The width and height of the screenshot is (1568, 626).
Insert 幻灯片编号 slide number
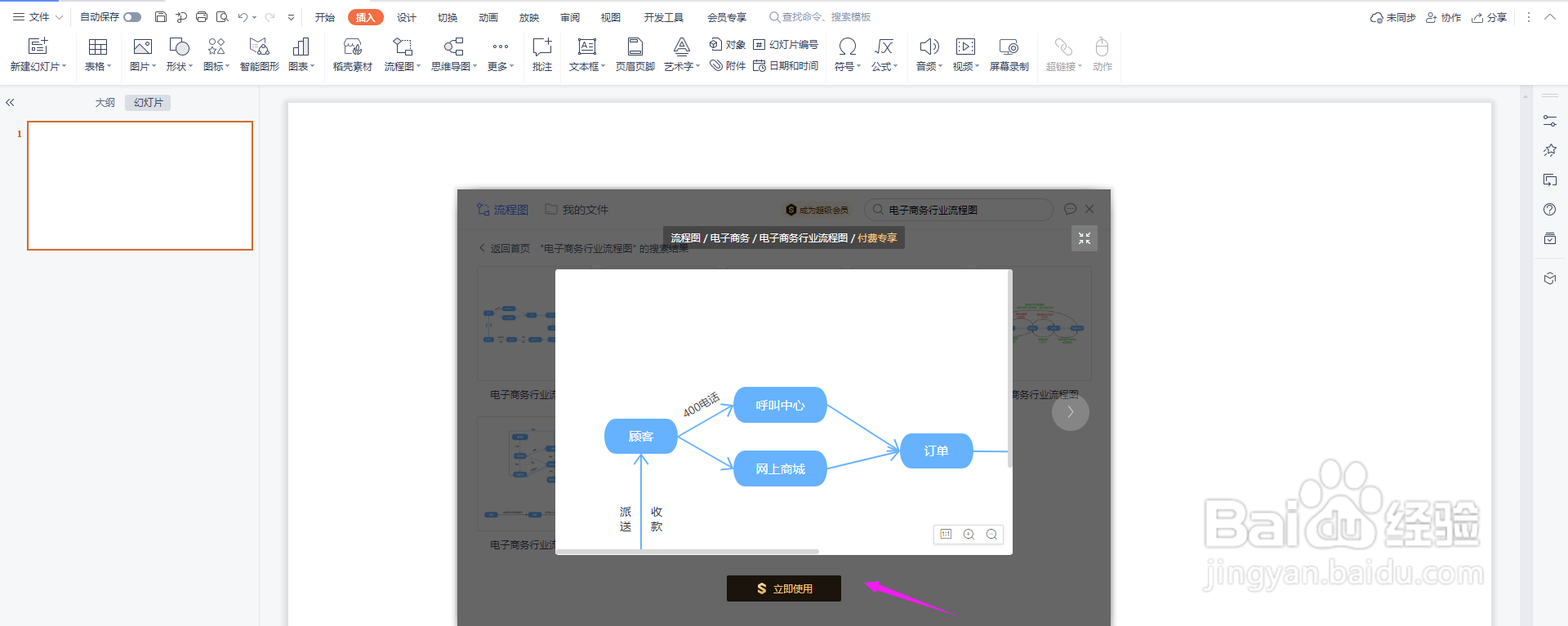pos(786,44)
